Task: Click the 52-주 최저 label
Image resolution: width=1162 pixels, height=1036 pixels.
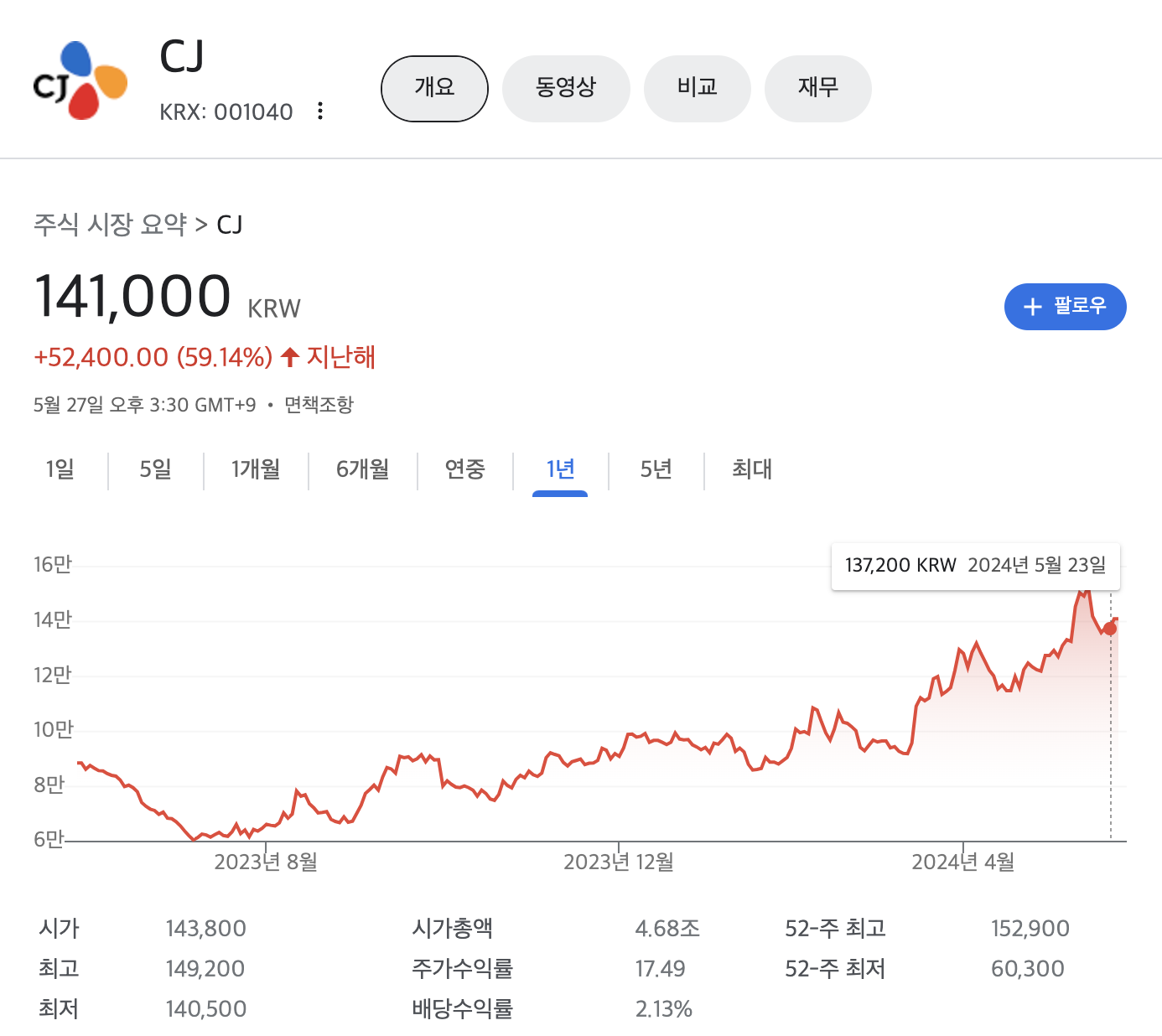Action: pyautogui.click(x=836, y=969)
